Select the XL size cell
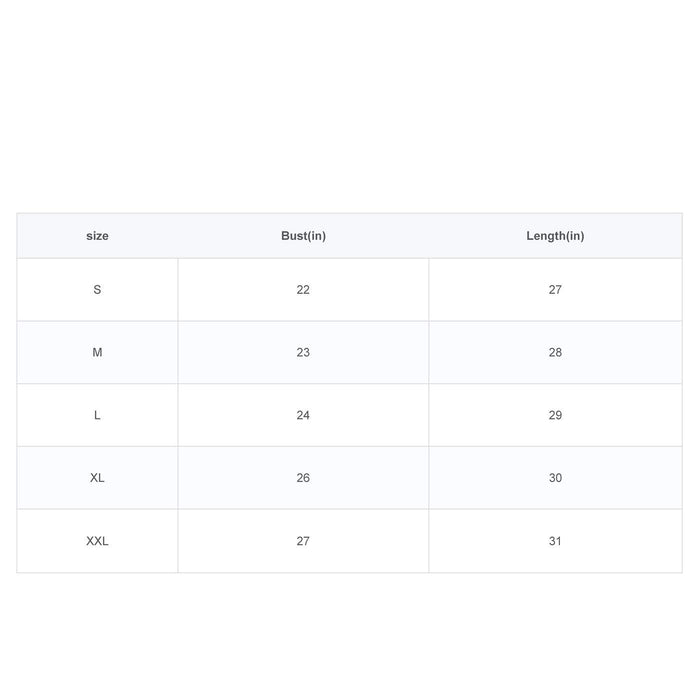 [97, 478]
